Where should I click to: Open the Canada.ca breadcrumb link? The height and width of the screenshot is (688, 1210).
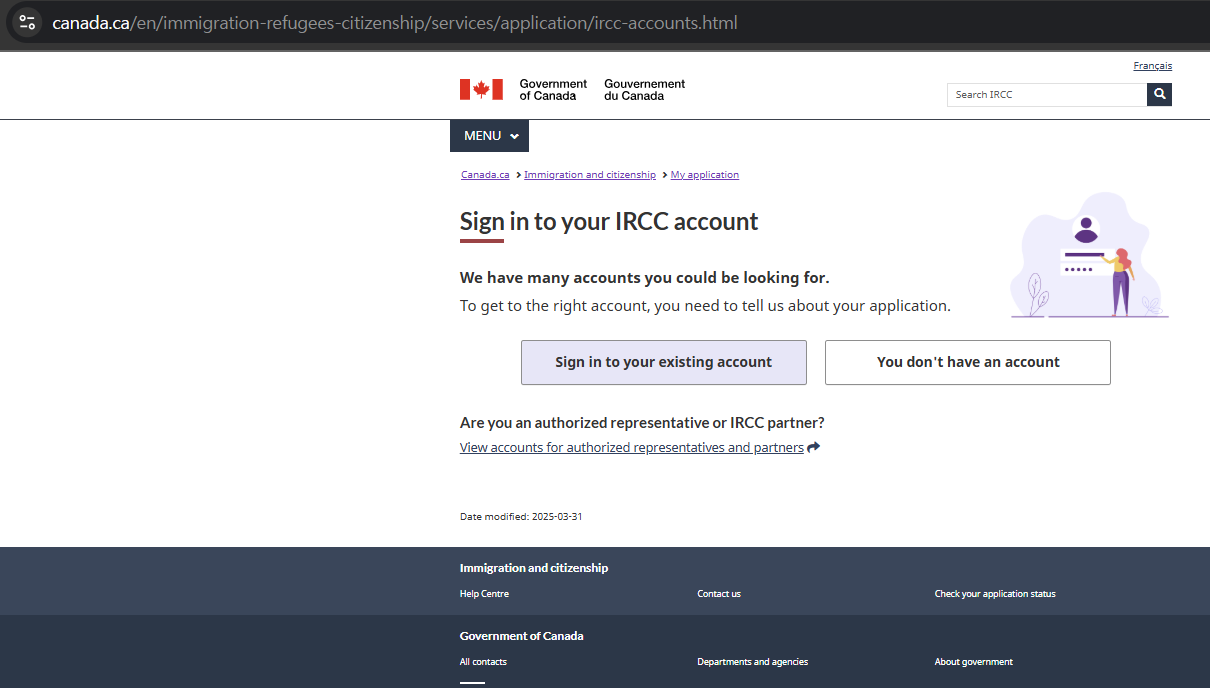[485, 175]
